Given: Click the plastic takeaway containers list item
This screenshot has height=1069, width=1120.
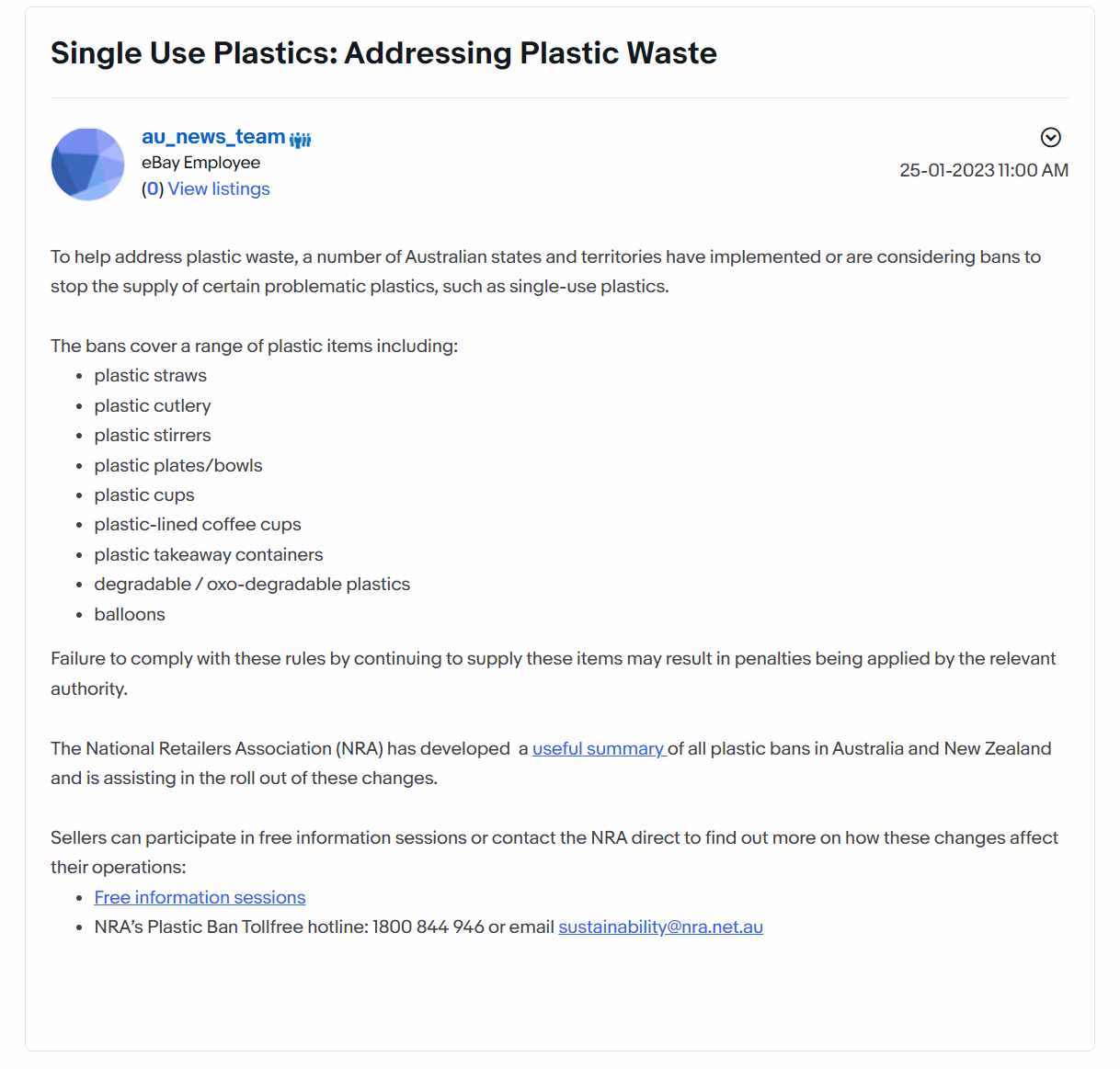Looking at the screenshot, I should (209, 554).
